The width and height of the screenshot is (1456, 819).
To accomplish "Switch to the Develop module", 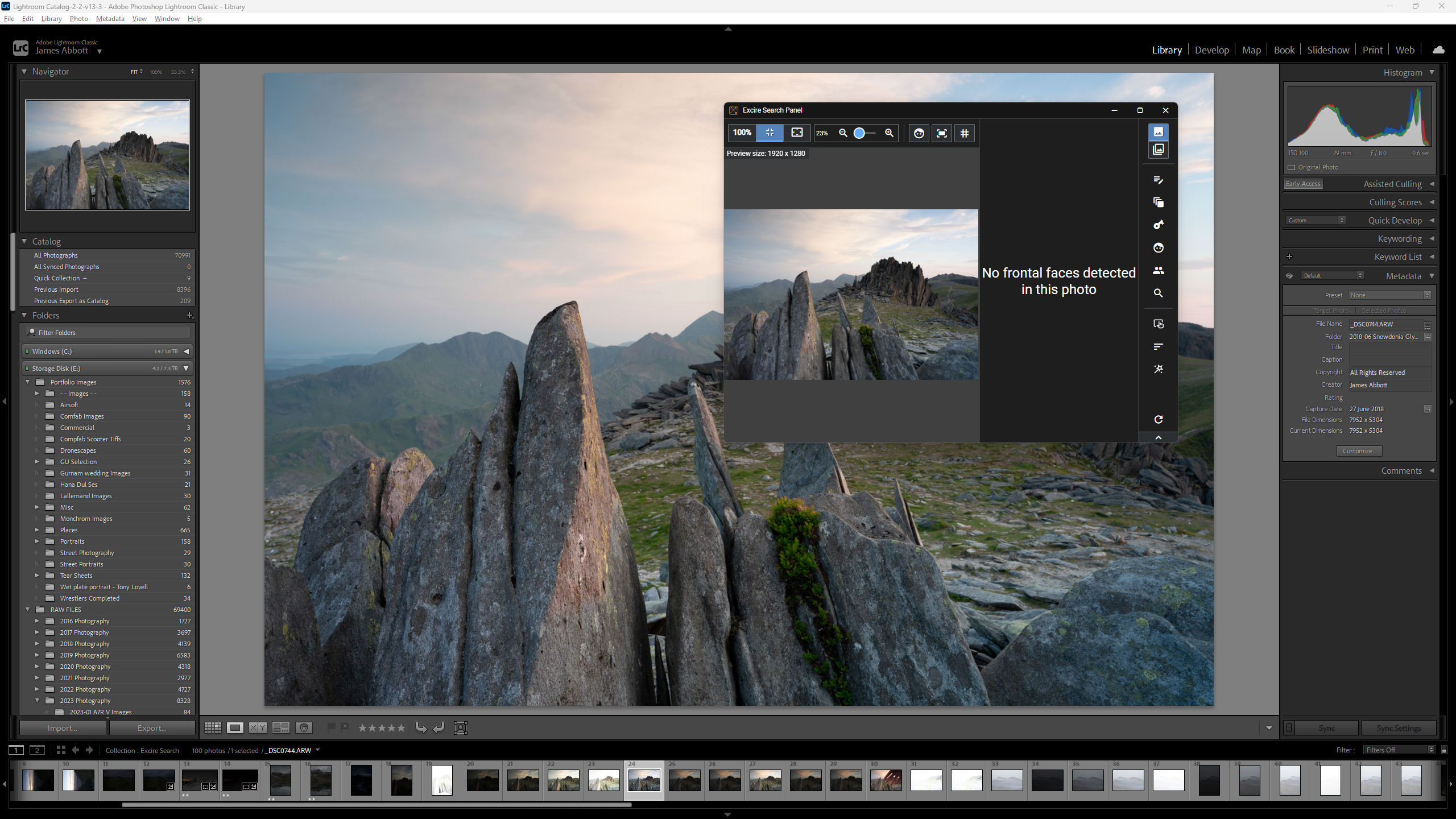I will [x=1211, y=50].
